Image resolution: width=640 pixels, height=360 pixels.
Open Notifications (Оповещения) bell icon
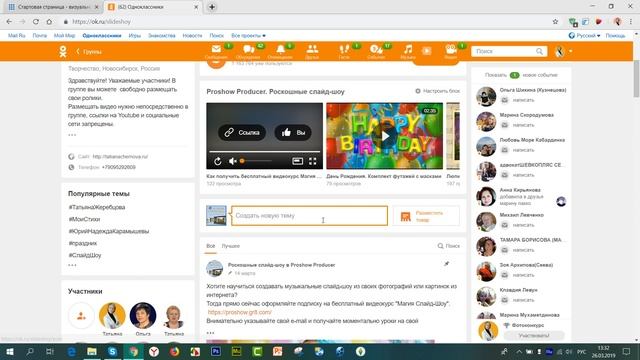[x=280, y=50]
